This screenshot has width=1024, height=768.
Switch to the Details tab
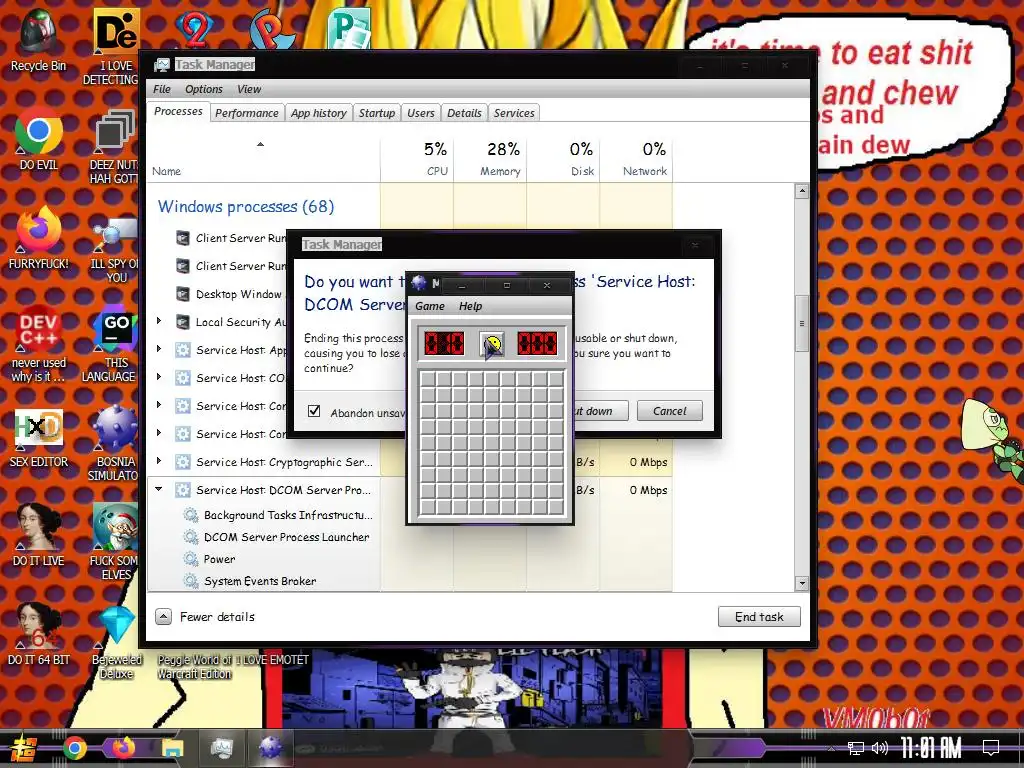(464, 113)
